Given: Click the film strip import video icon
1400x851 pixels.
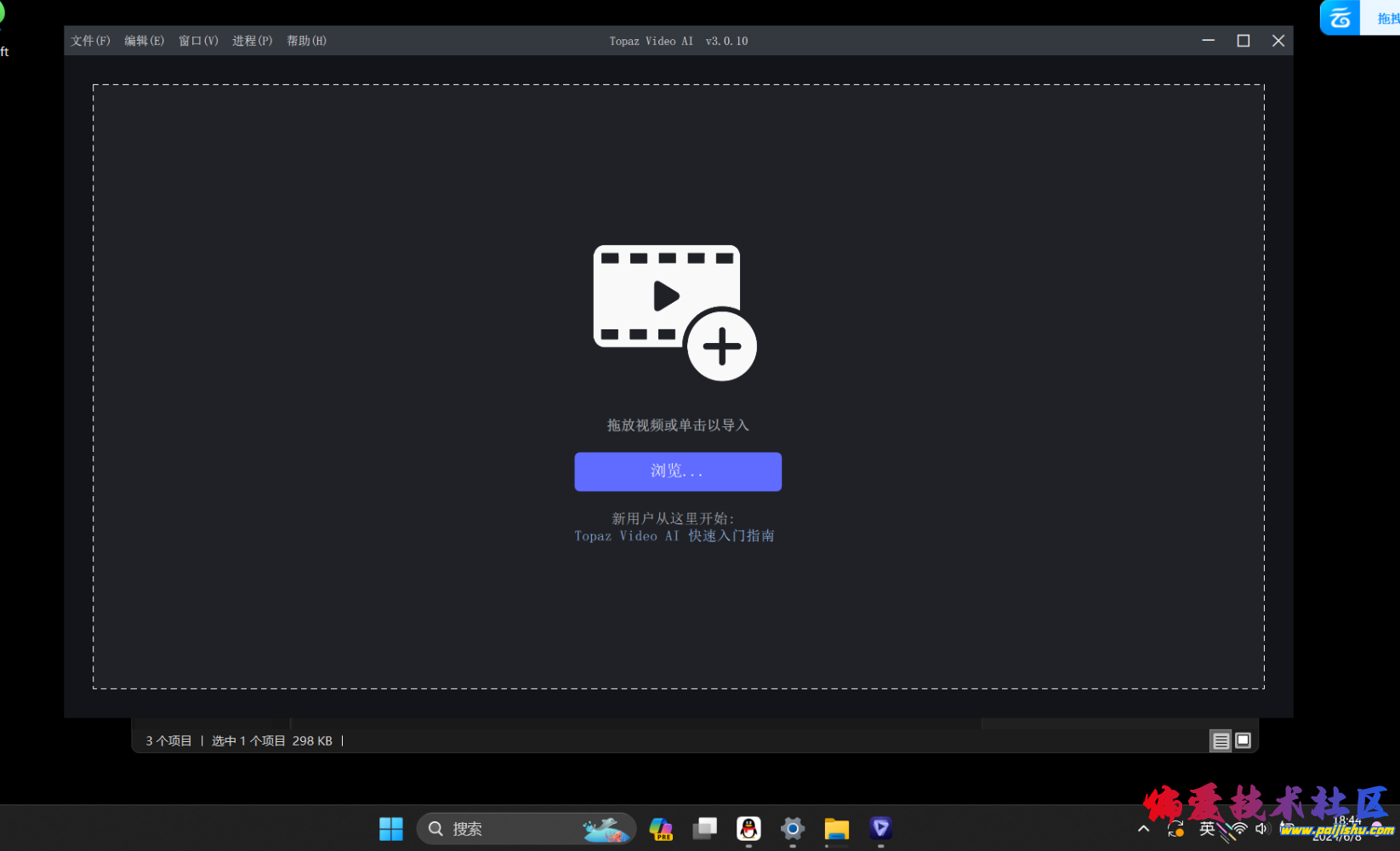Looking at the screenshot, I should 674,312.
